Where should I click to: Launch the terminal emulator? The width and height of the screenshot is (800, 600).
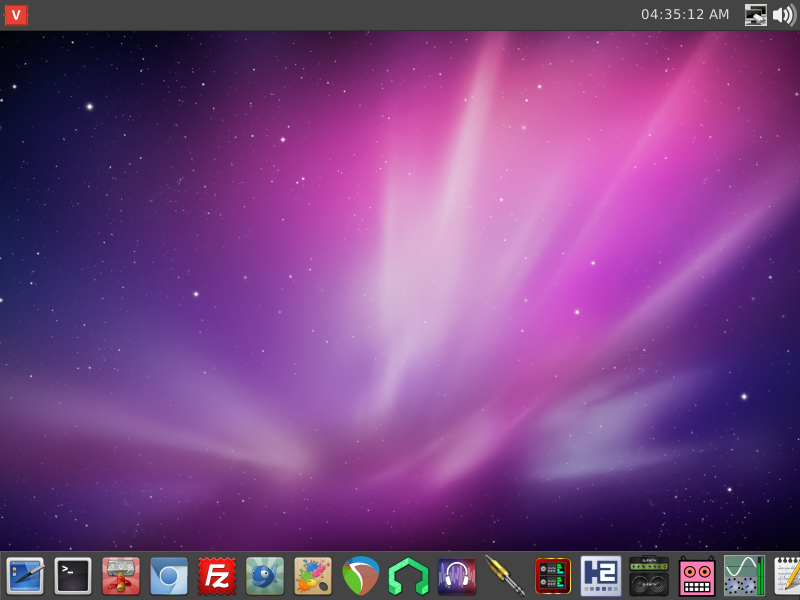coord(73,576)
